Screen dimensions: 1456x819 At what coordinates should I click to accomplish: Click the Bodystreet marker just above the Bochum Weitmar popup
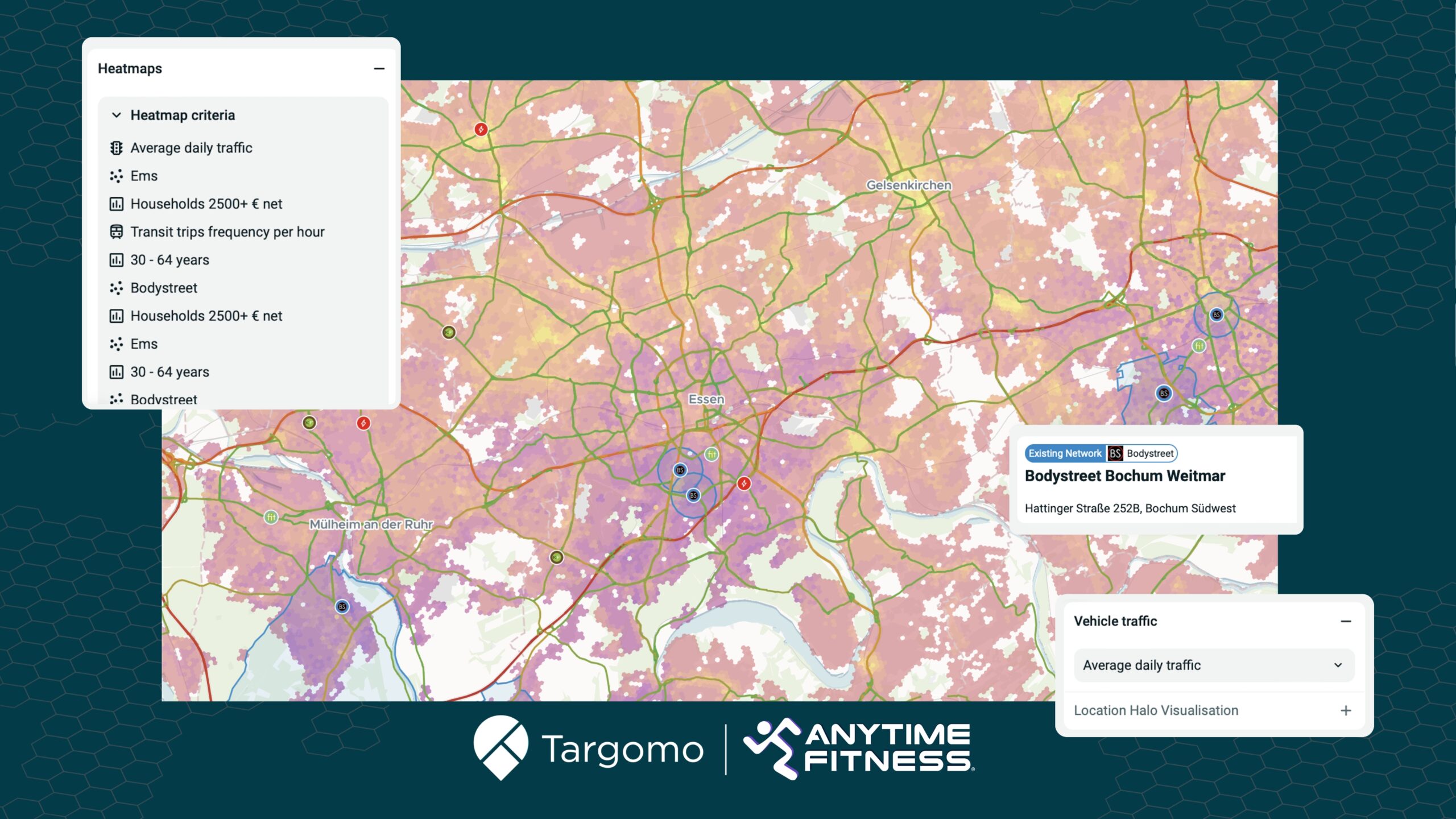tap(1164, 393)
